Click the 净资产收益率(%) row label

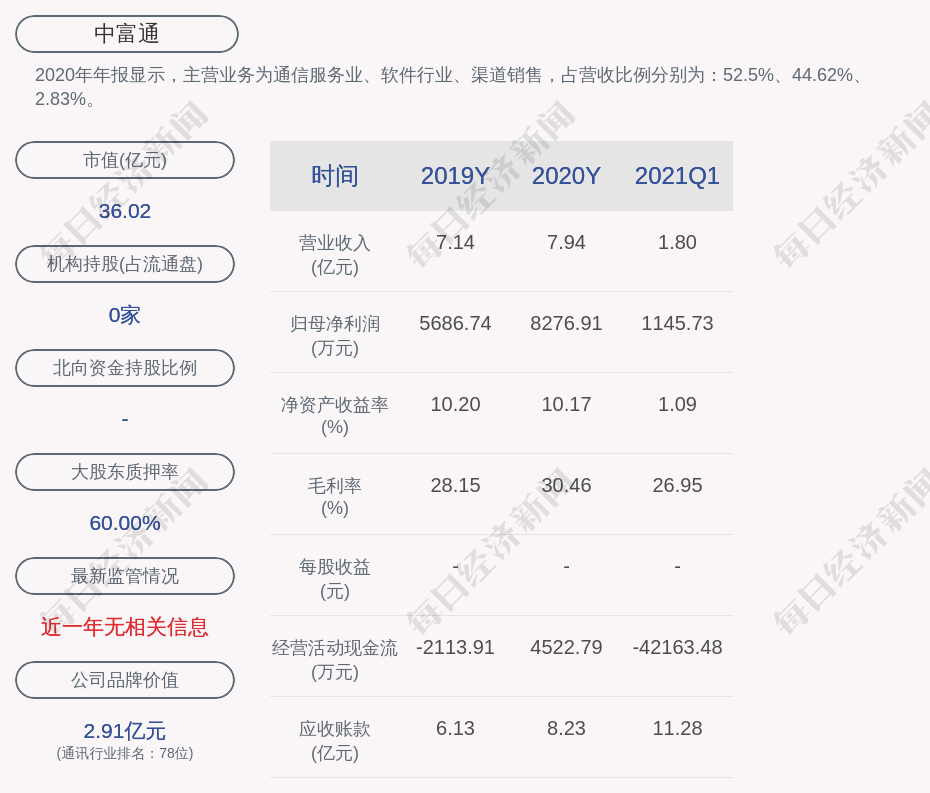335,416
